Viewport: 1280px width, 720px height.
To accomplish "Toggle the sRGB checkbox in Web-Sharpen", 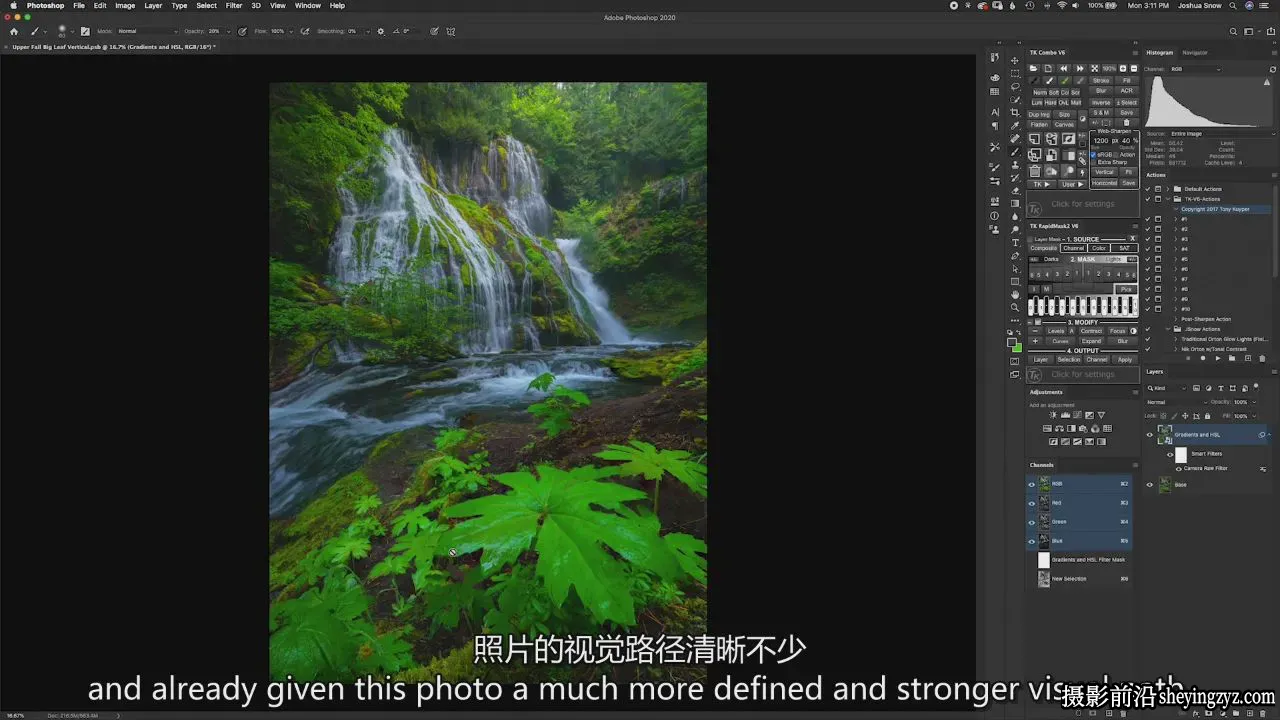I will point(1093,155).
